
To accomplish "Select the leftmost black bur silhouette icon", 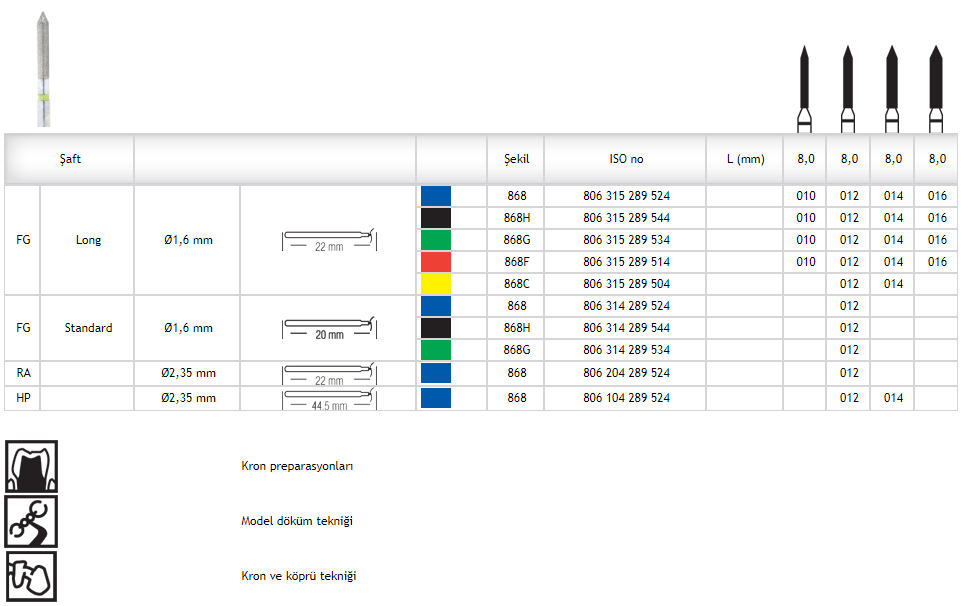I will click(804, 88).
